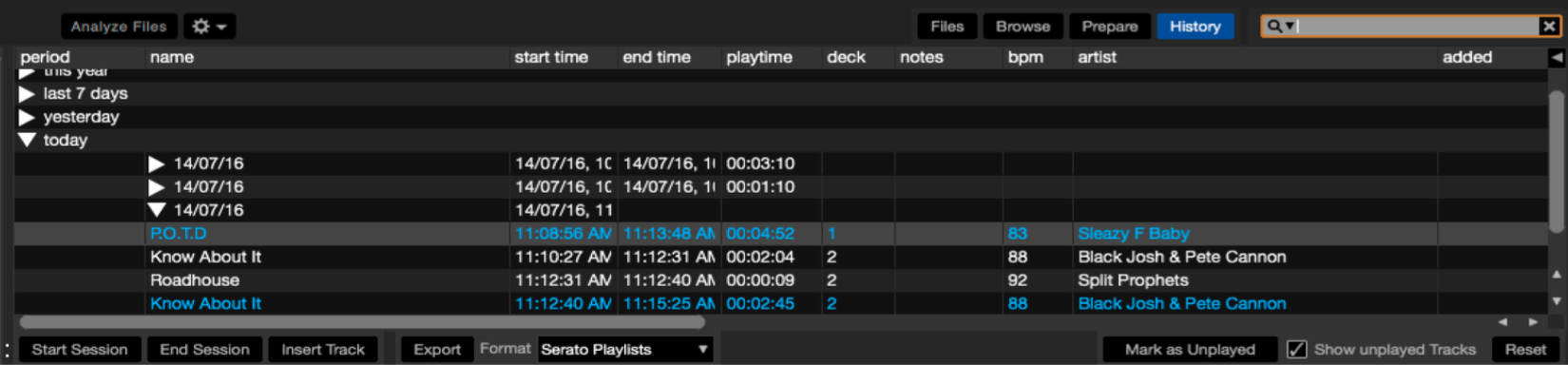The width and height of the screenshot is (1568, 365).
Task: Click Mark as Unplayed button
Action: click(1190, 350)
